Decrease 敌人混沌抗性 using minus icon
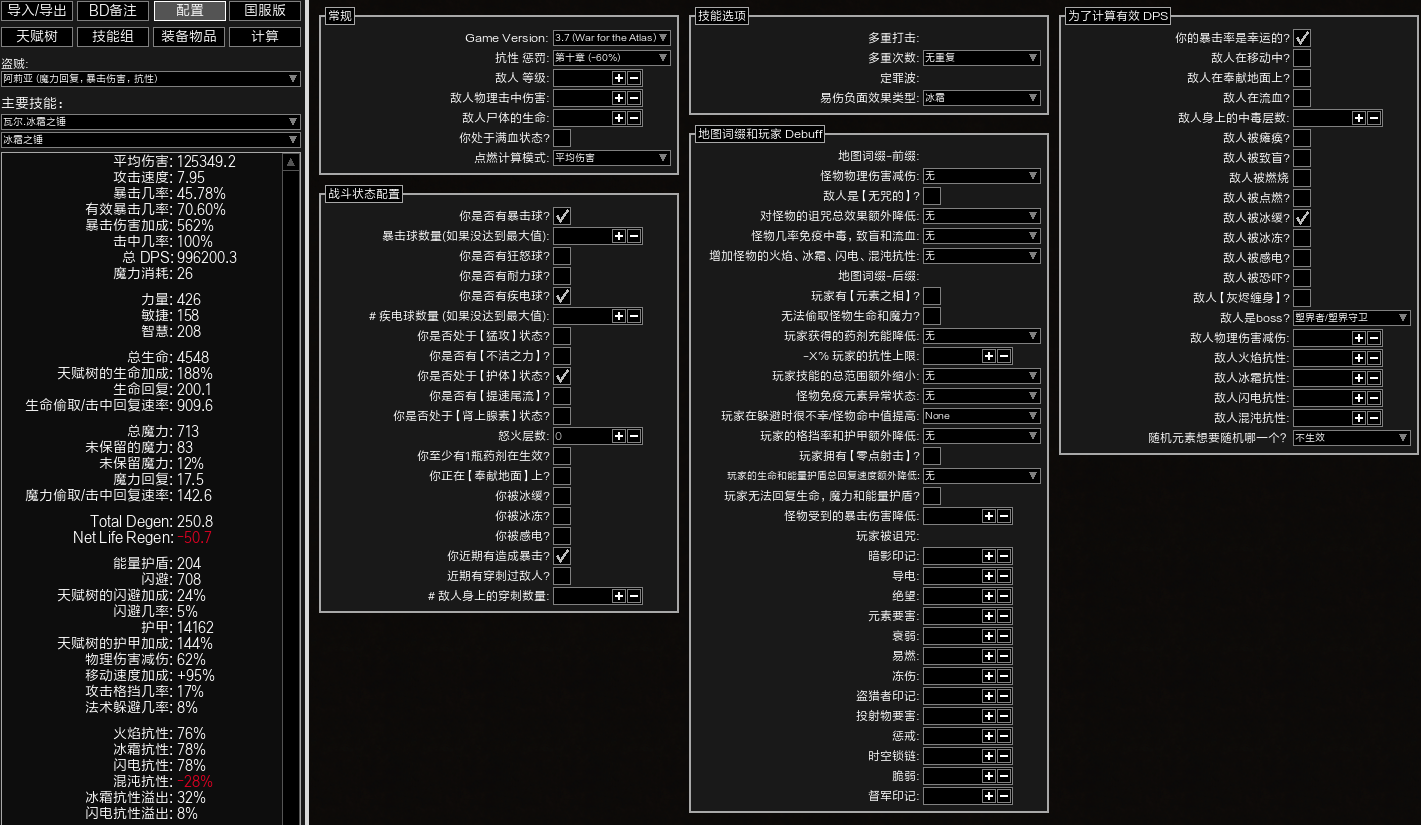 click(x=1374, y=418)
